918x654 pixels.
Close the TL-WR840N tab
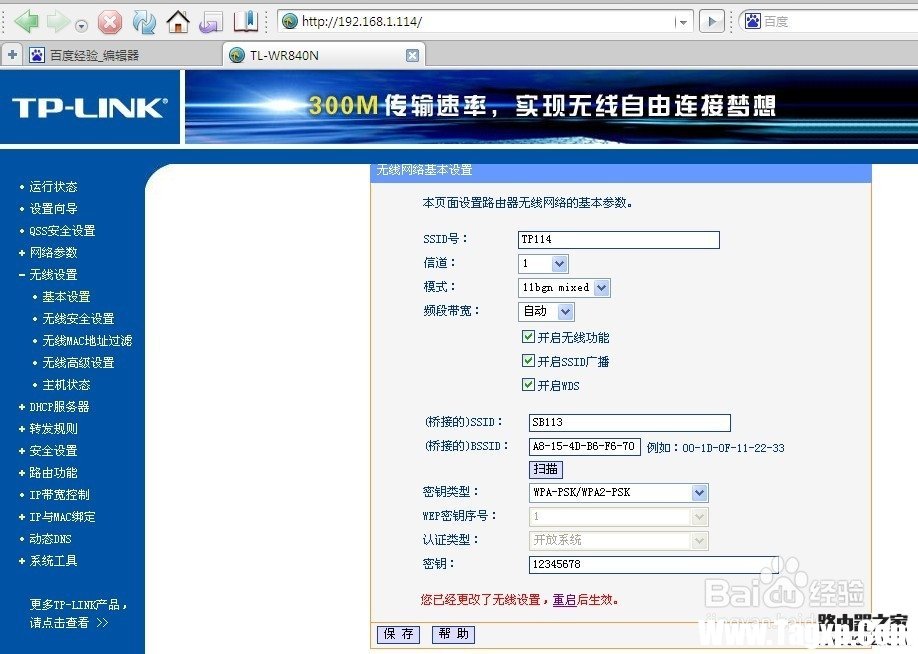[412, 56]
